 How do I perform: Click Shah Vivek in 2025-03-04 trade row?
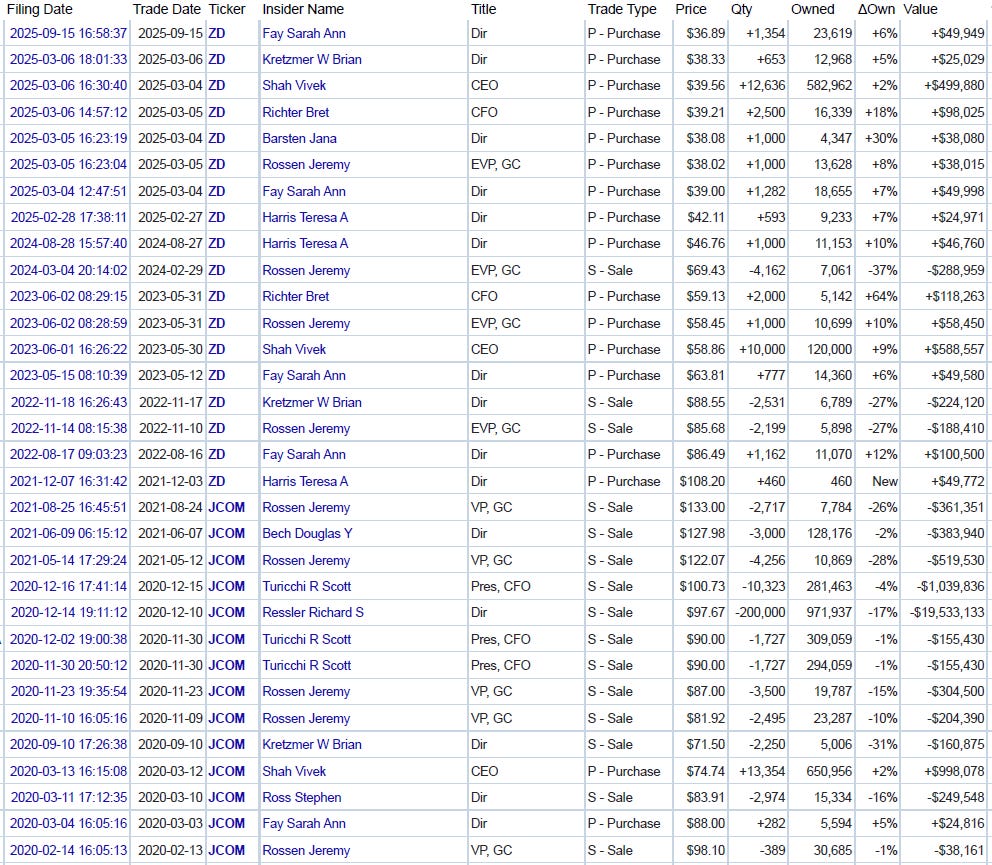coord(294,85)
